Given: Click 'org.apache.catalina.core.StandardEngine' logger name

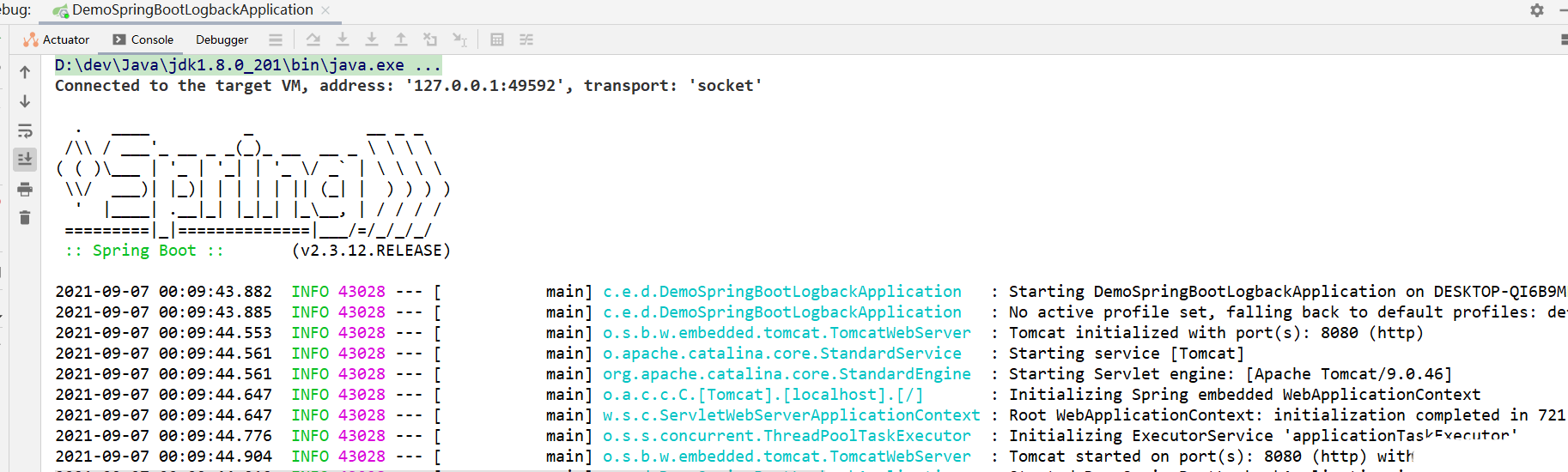Looking at the screenshot, I should (787, 374).
